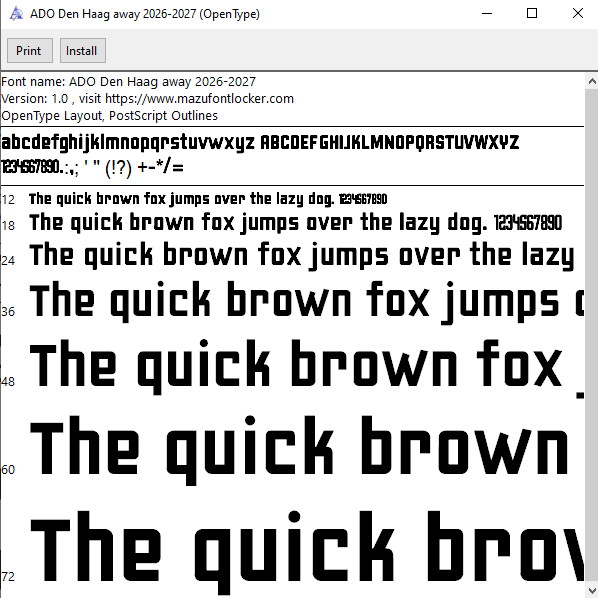Click the vertical scrollbar track
598x598 pixels.
pyautogui.click(x=592, y=336)
